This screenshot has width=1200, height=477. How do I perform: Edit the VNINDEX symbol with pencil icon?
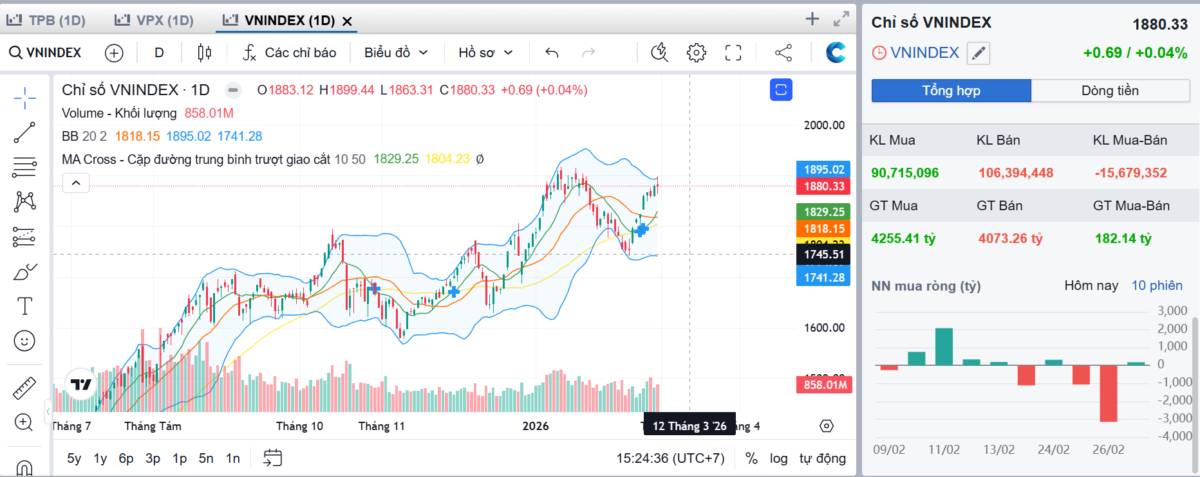point(978,53)
